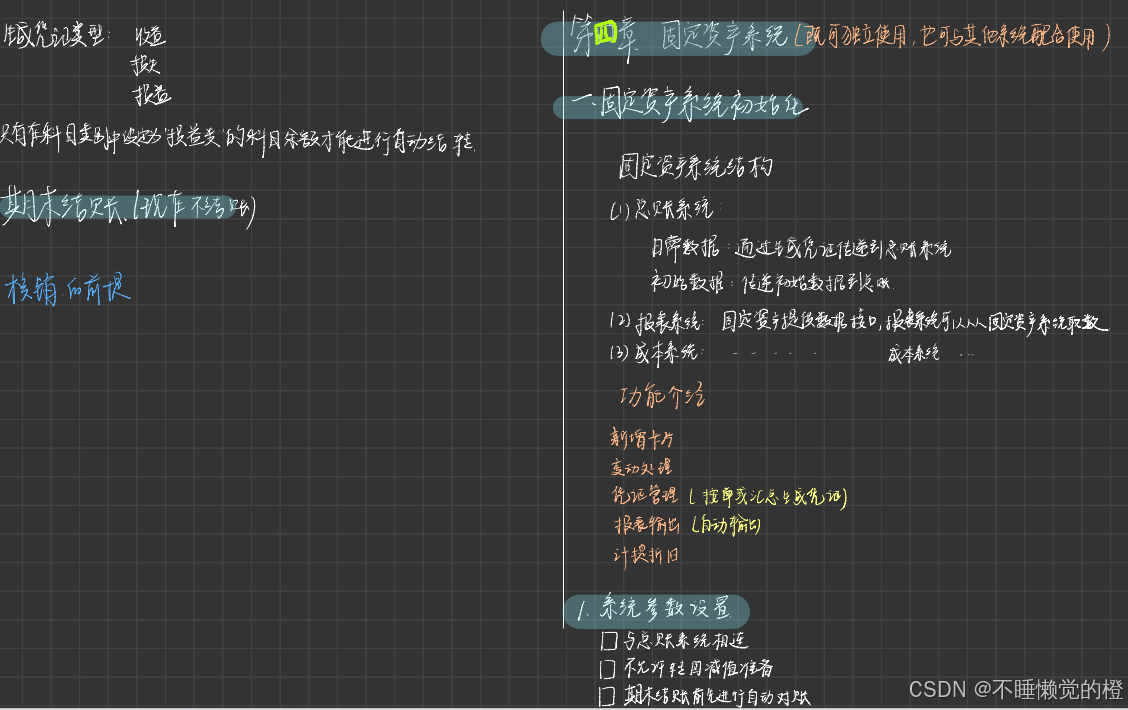Select the (2) 报表系统 label
This screenshot has height=710, width=1128.
click(x=656, y=321)
